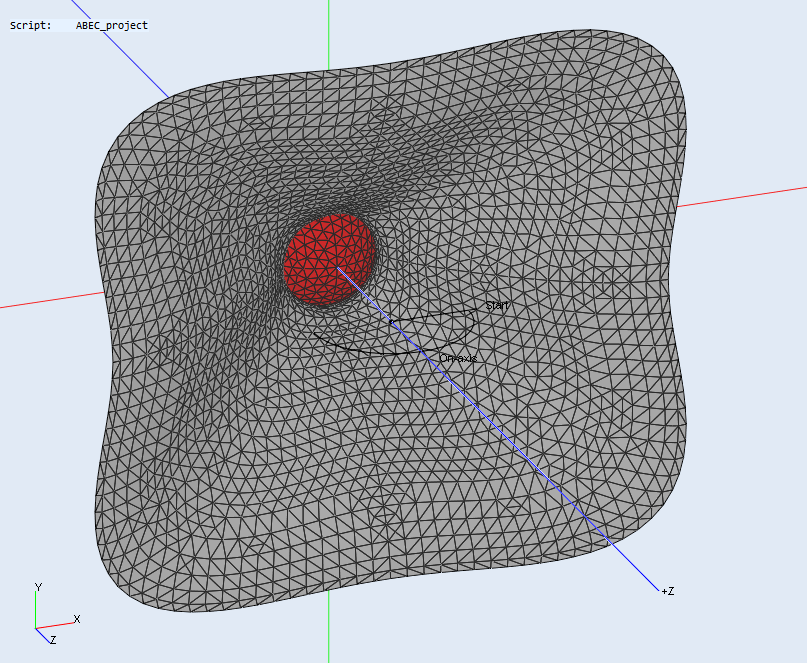This screenshot has width=807, height=663.
Task: Click the On-axis observation label
Action: [458, 358]
